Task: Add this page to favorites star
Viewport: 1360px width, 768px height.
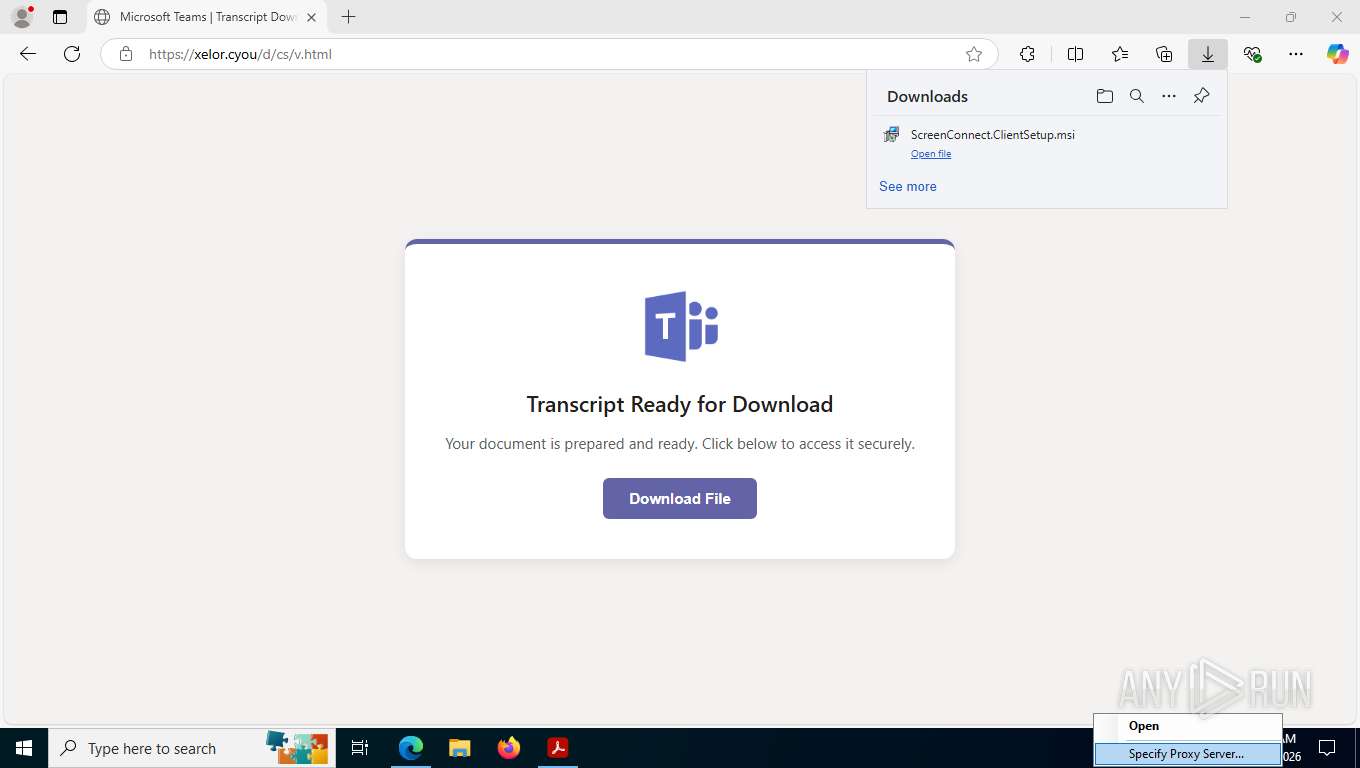Action: 974,54
